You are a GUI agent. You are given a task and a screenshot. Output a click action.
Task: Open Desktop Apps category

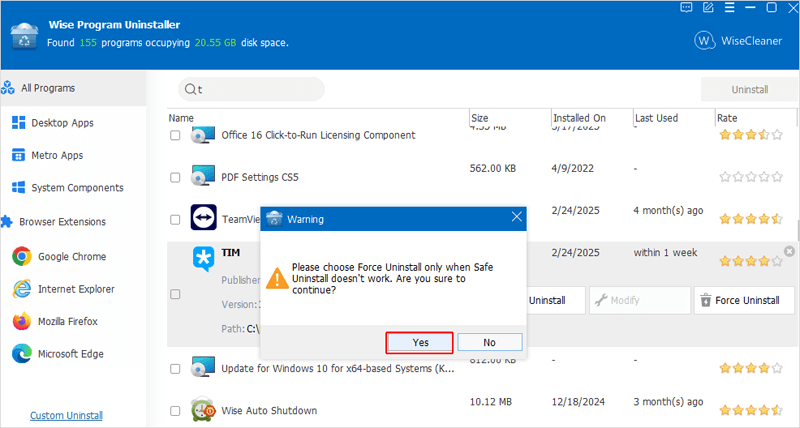(62, 123)
